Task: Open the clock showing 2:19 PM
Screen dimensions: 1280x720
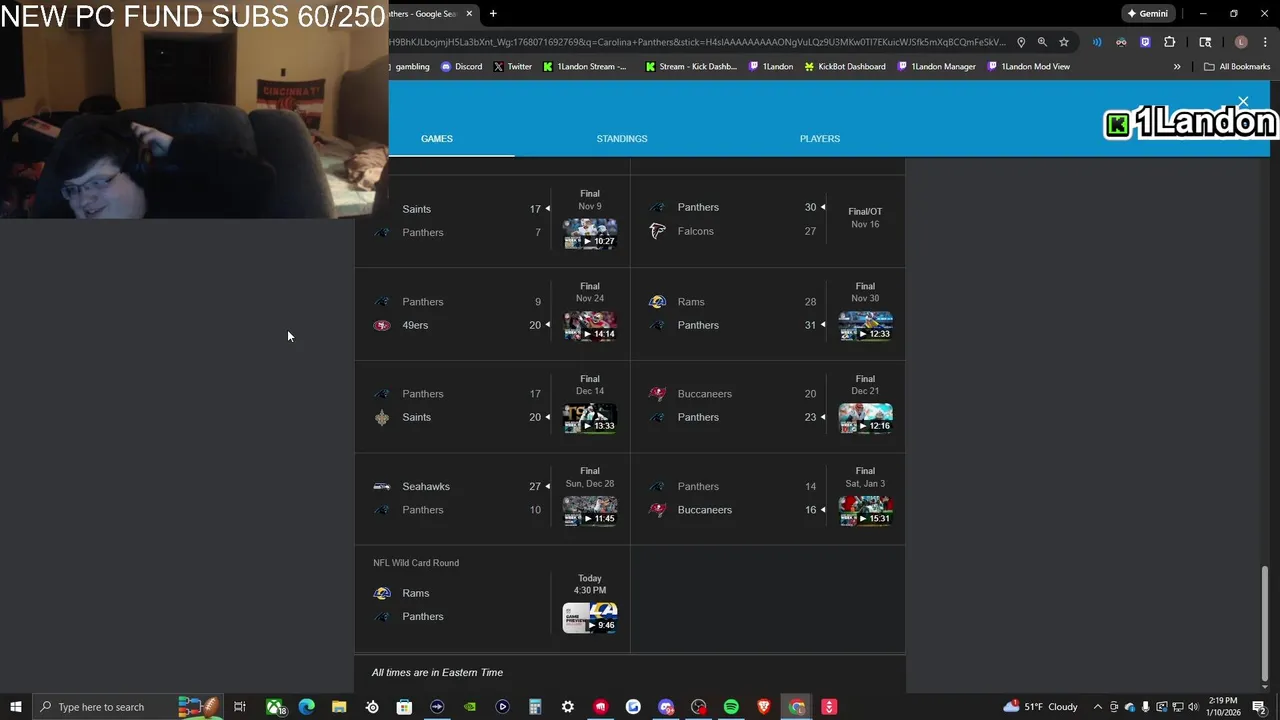Action: coord(1223,707)
